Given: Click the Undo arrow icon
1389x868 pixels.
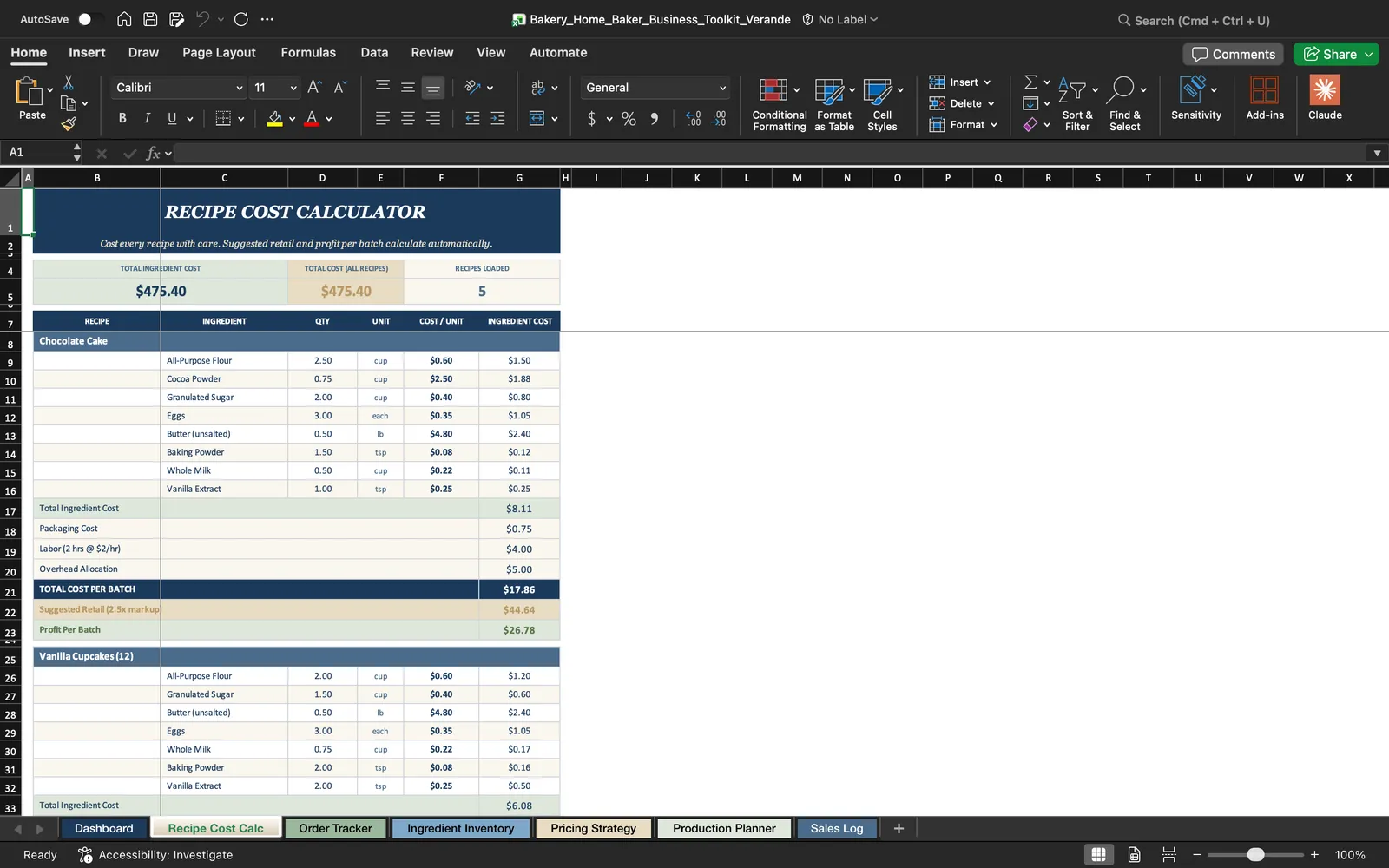Looking at the screenshot, I should pyautogui.click(x=202, y=19).
